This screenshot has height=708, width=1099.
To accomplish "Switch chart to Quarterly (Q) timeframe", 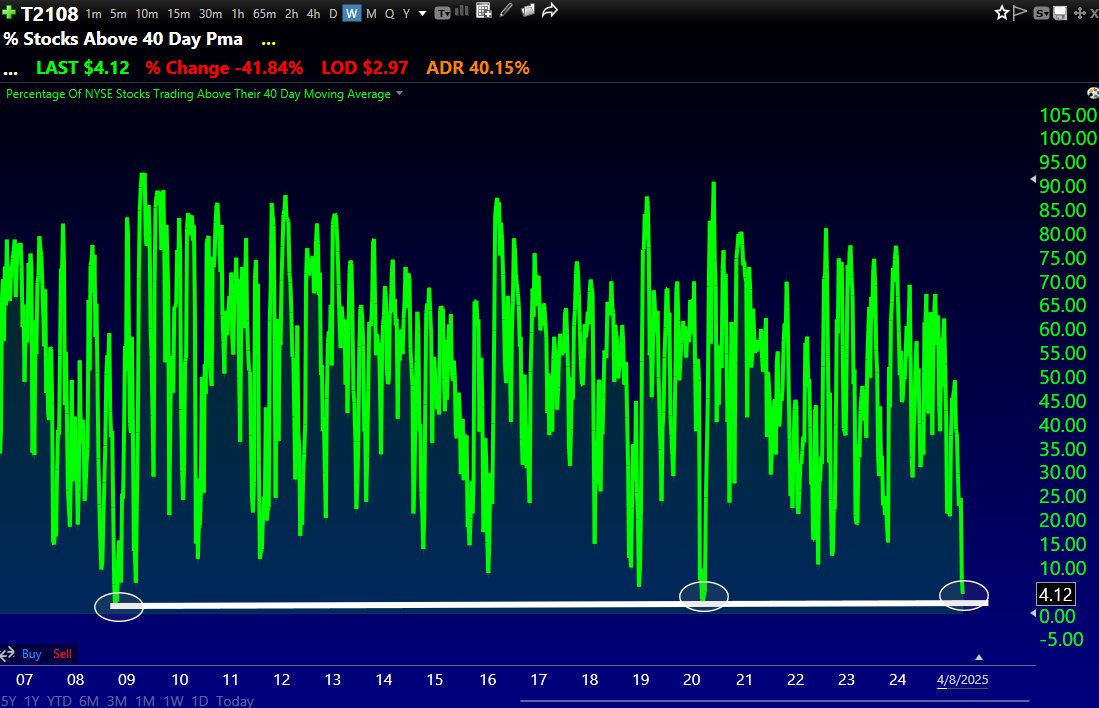I will (390, 14).
